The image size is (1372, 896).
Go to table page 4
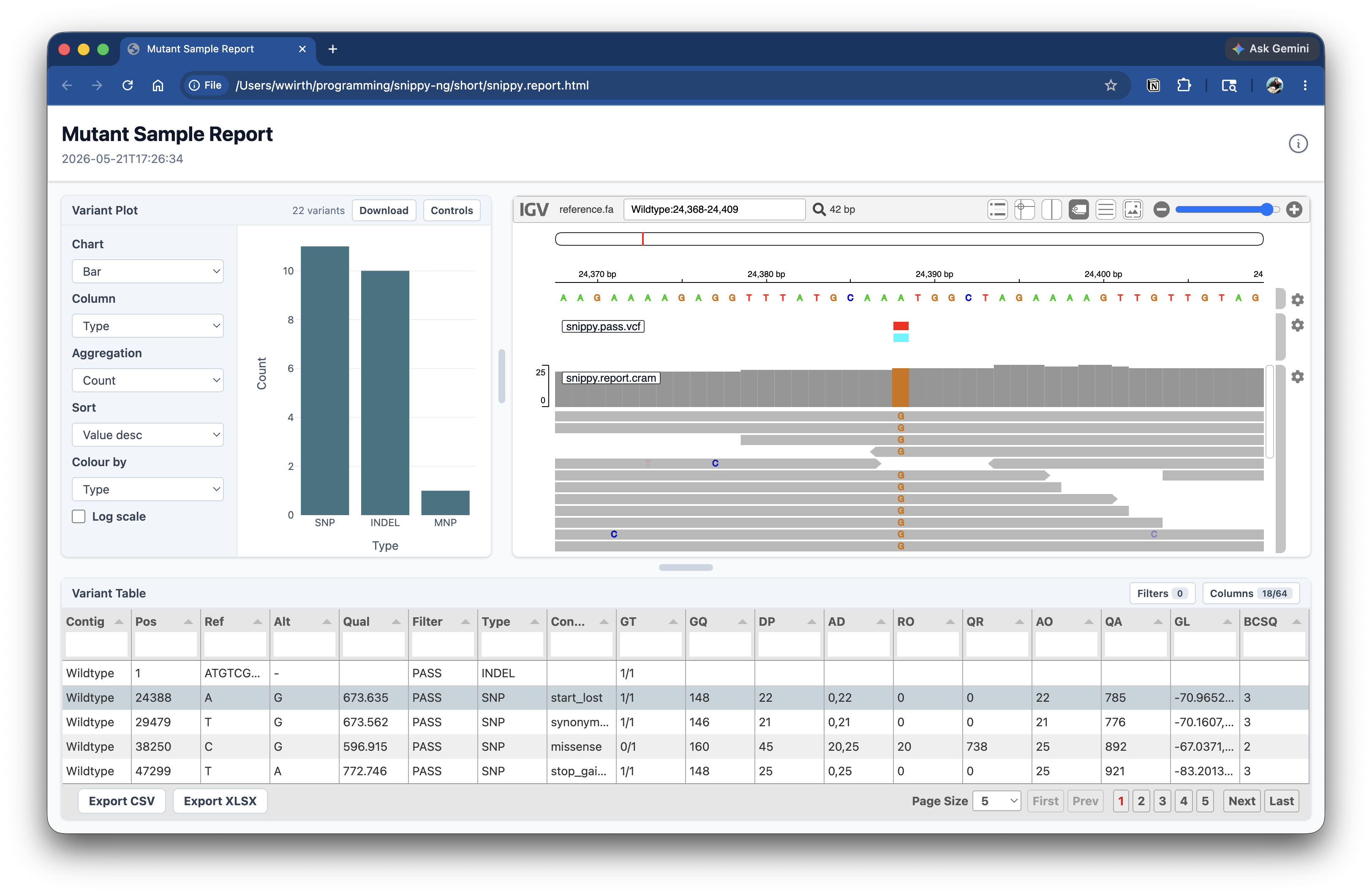1184,801
